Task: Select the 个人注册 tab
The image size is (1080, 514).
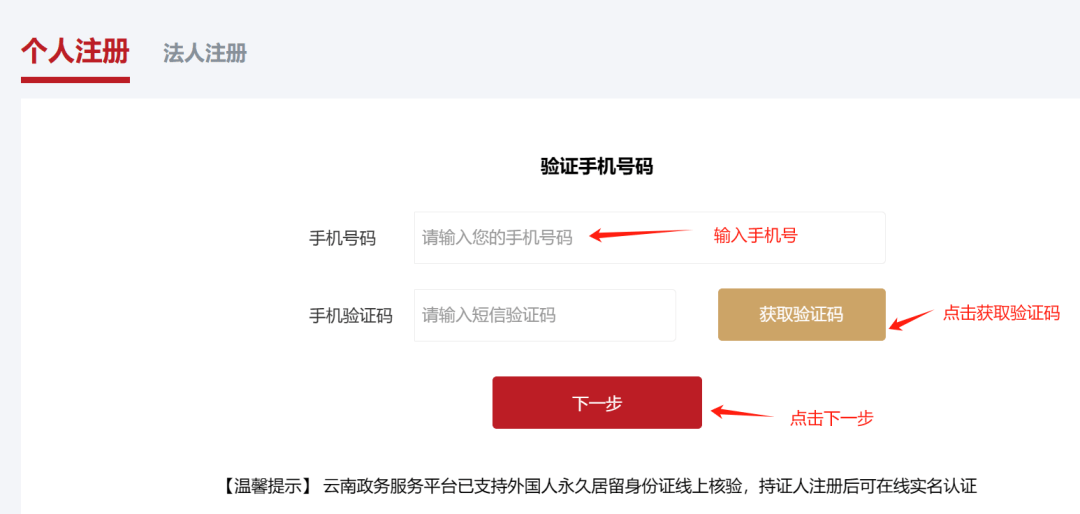Action: click(75, 51)
